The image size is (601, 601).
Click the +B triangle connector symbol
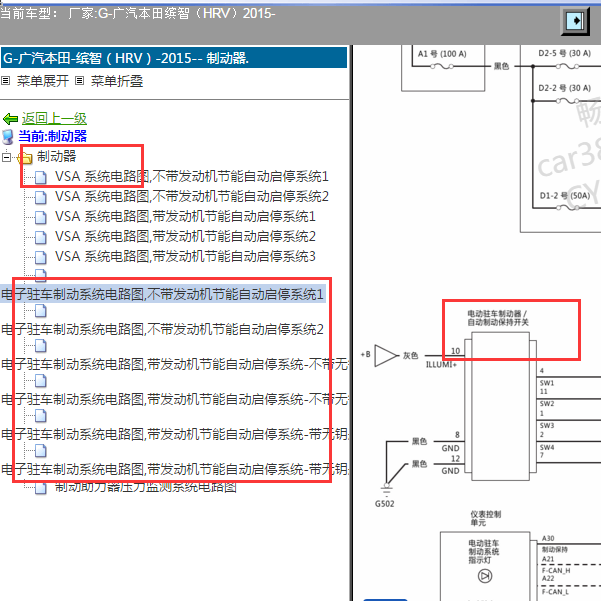pos(386,356)
